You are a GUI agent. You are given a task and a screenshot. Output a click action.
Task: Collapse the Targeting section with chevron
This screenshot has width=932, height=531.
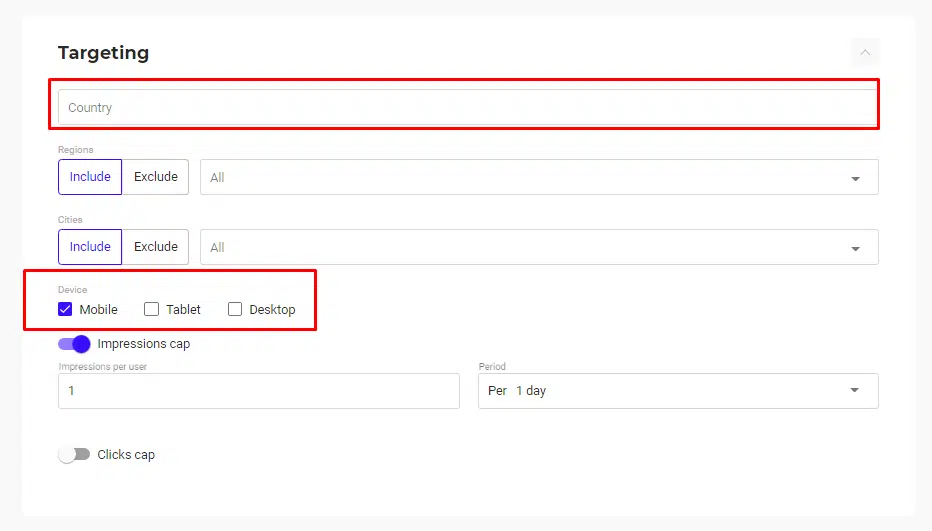tap(865, 52)
